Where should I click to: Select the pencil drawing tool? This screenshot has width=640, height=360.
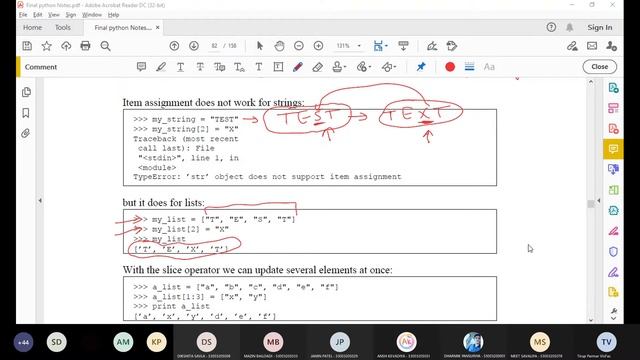tap(298, 67)
